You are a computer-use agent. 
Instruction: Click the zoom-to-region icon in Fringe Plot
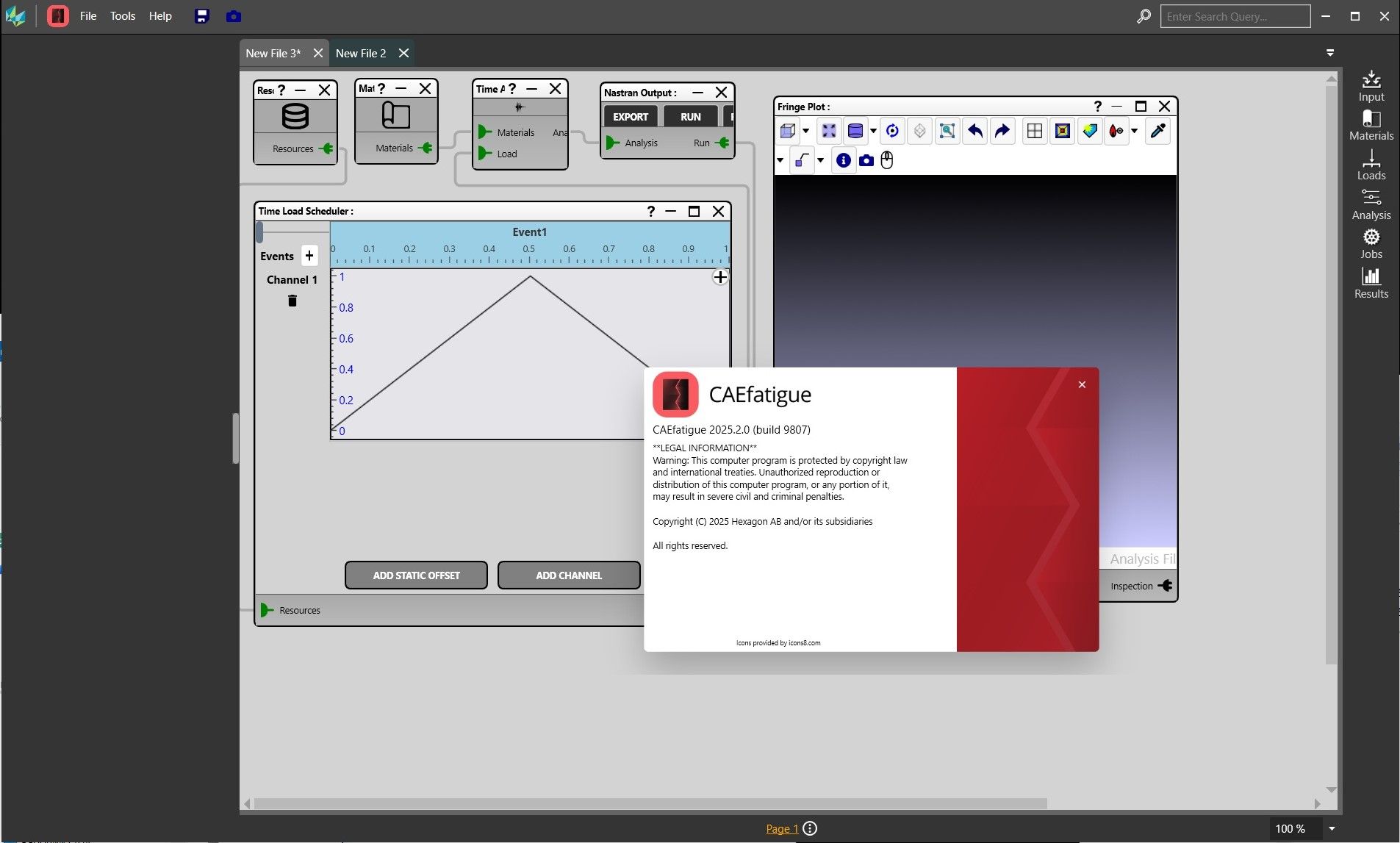coord(947,131)
